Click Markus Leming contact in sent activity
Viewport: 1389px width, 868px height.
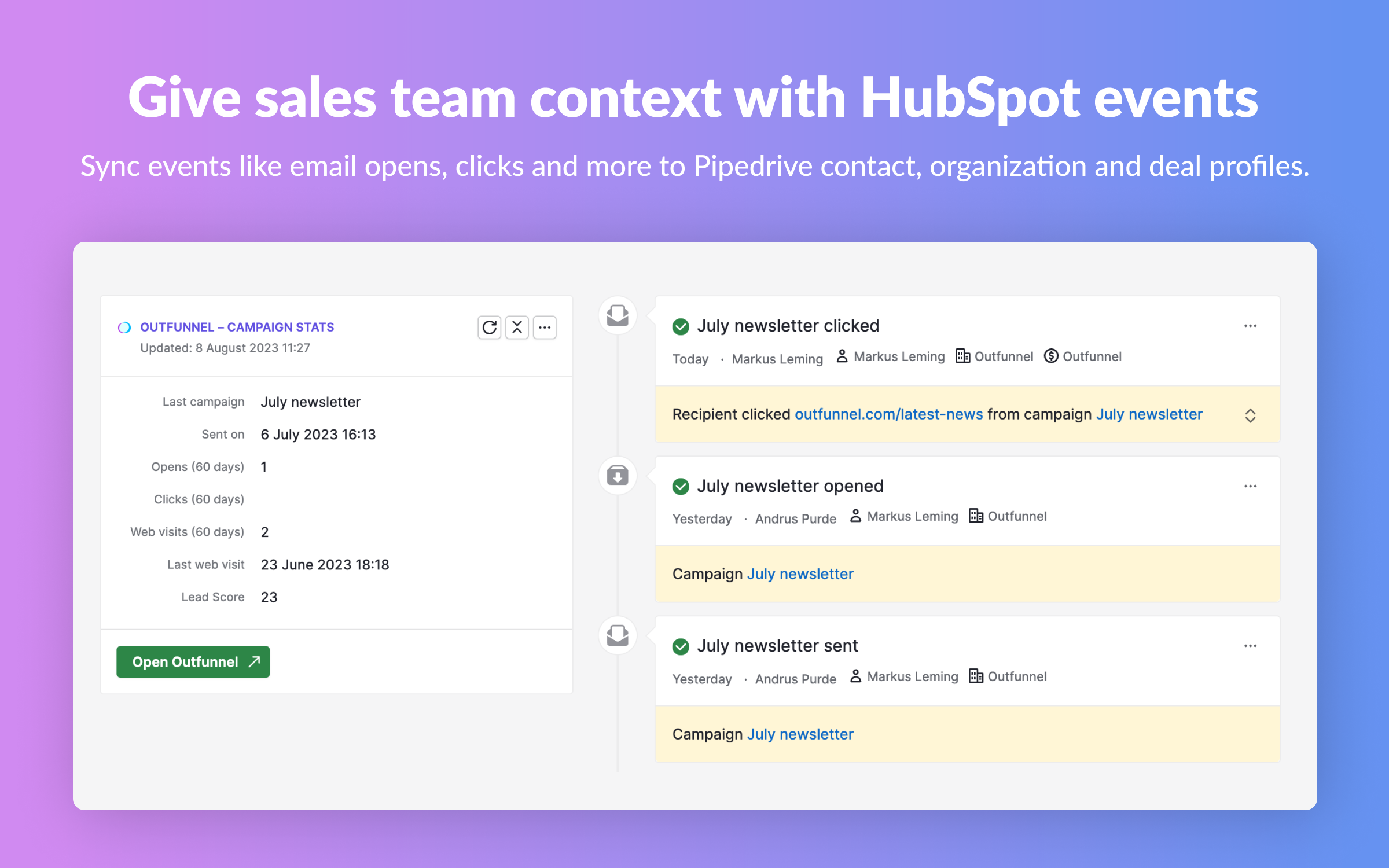pyautogui.click(x=912, y=676)
